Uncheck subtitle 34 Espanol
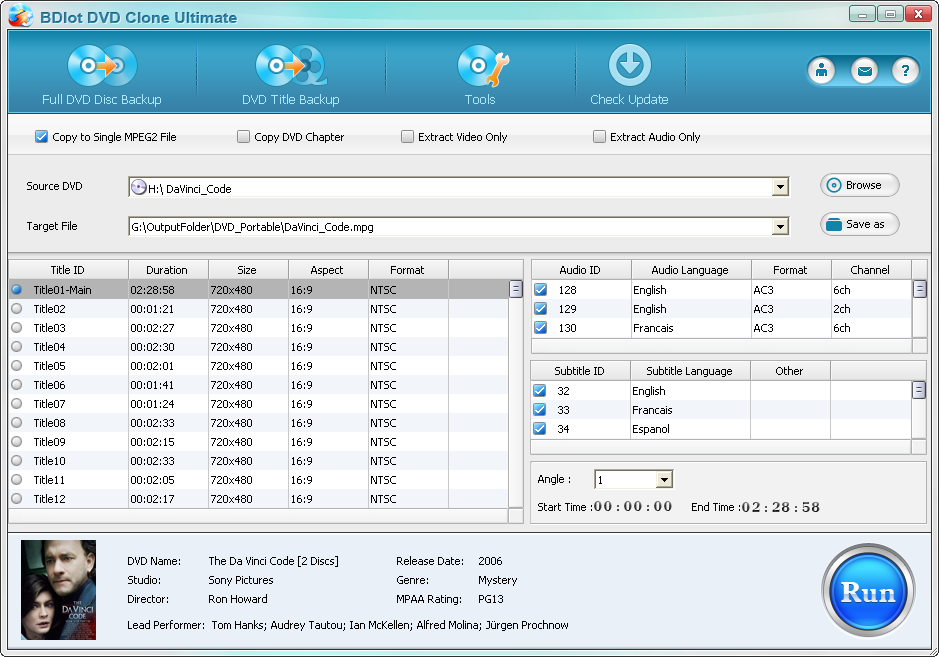The image size is (939, 657). [540, 429]
